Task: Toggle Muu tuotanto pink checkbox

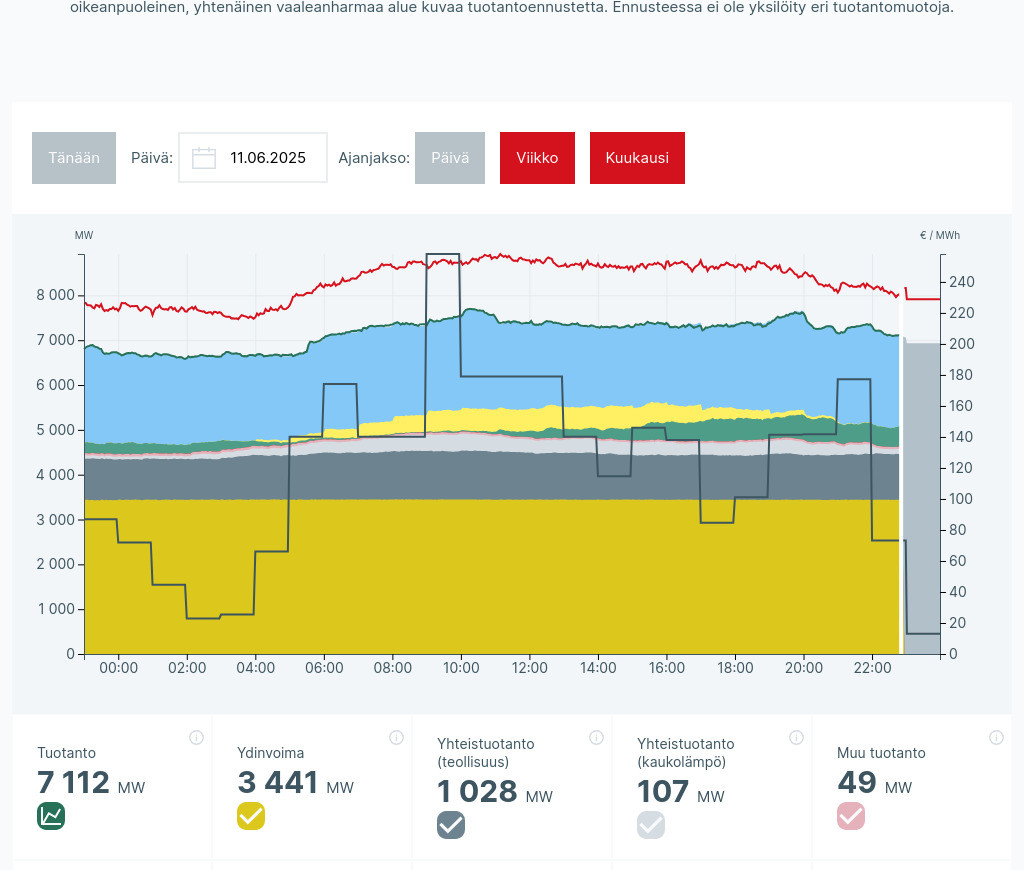Action: click(851, 816)
